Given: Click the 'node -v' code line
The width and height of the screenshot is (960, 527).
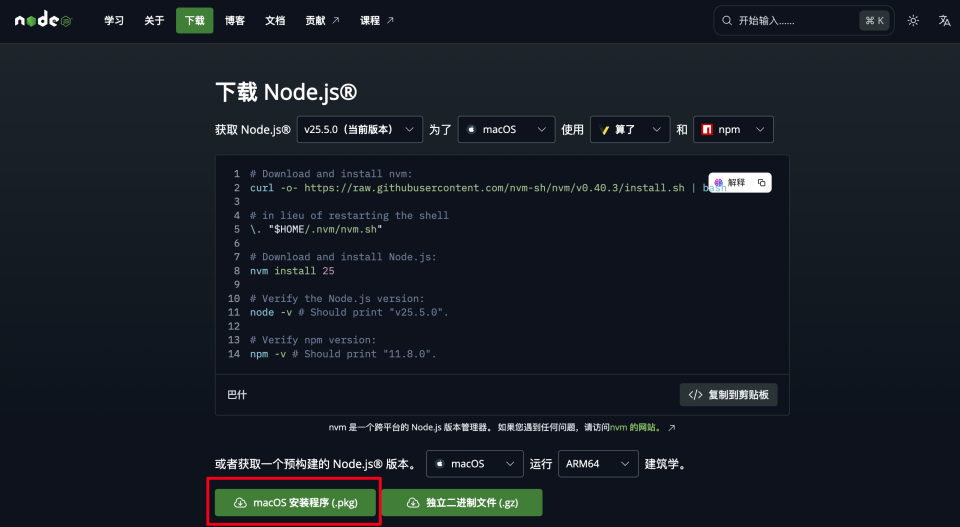Looking at the screenshot, I should coord(349,312).
